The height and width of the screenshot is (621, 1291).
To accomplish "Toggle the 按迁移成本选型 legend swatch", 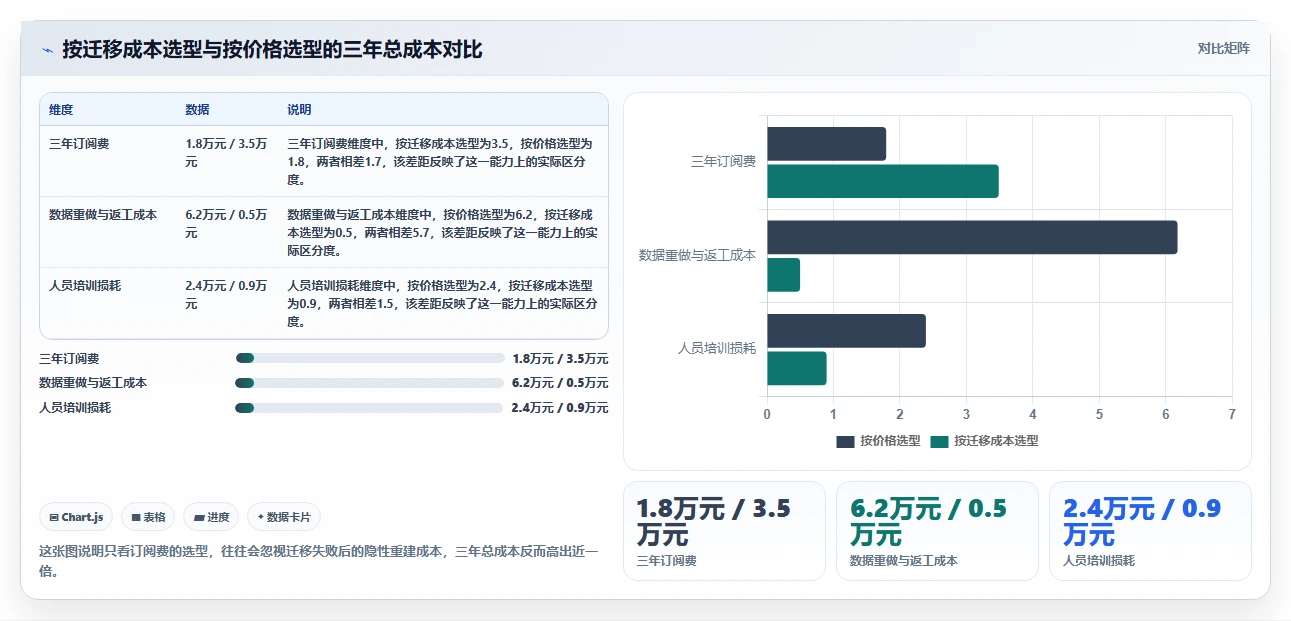I will pyautogui.click(x=939, y=441).
